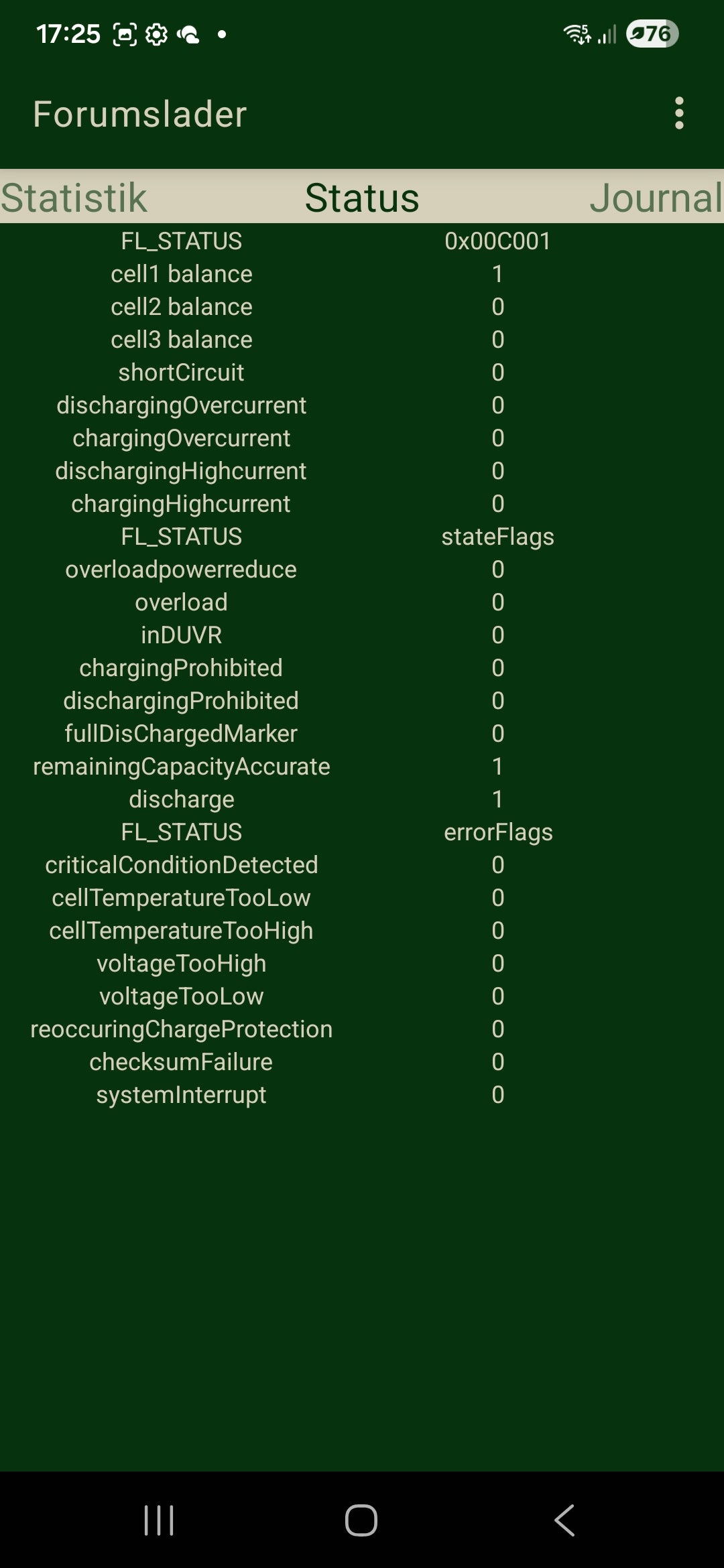Tap the stateFlags header value
The width and height of the screenshot is (724, 1568).
click(x=497, y=537)
